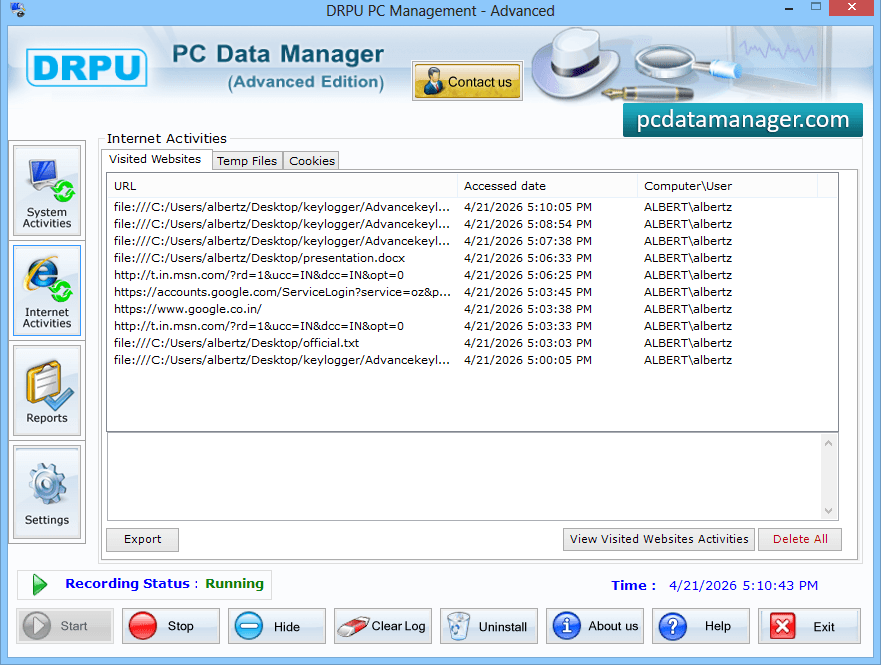Click View Visited Websites Activities button
This screenshot has width=881, height=665.
point(659,539)
